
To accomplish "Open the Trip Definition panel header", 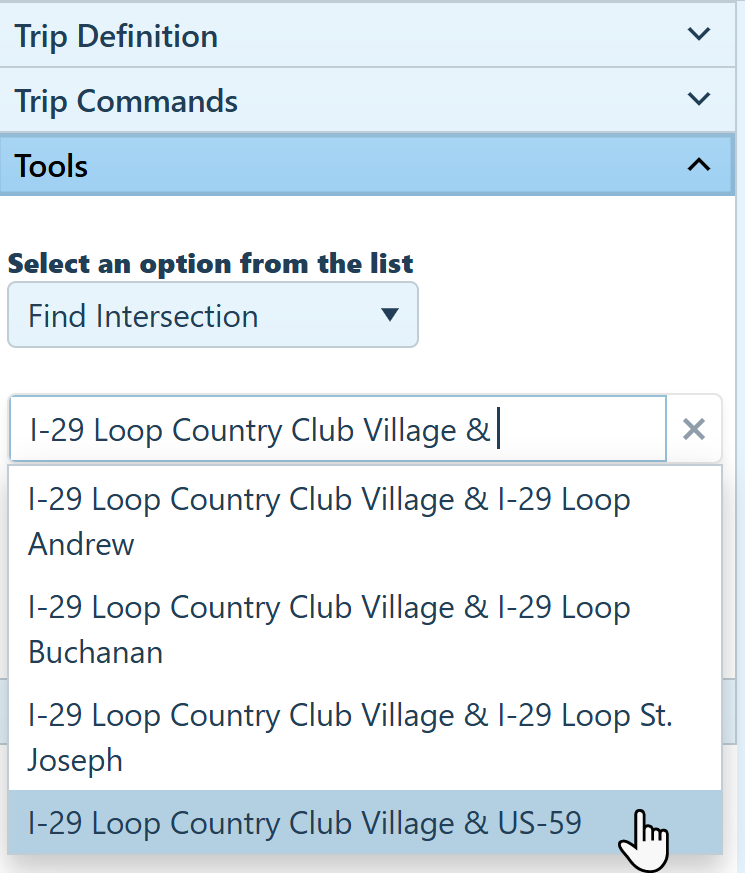I will [x=116, y=36].
